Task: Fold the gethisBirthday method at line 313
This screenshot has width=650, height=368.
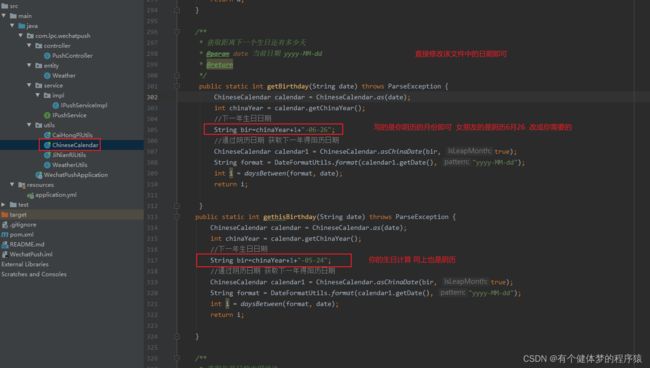Action: tap(177, 216)
